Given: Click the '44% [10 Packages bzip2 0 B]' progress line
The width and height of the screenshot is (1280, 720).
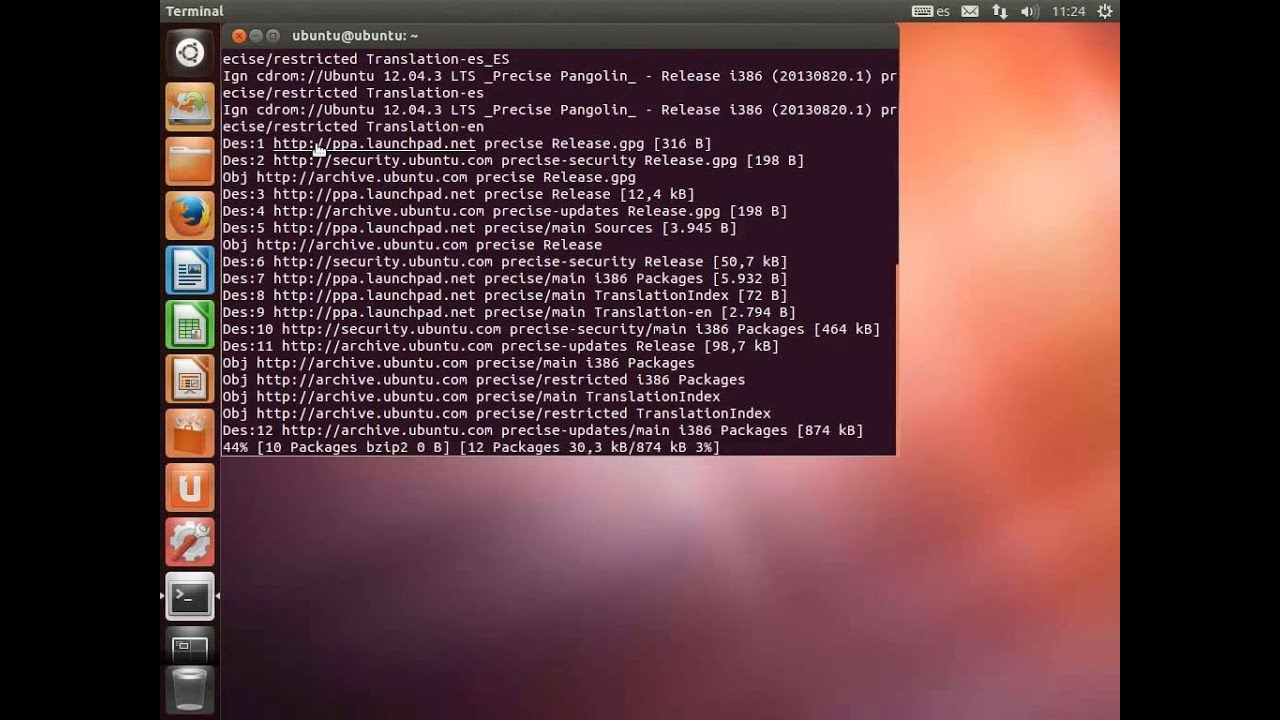Looking at the screenshot, I should pyautogui.click(x=471, y=447).
